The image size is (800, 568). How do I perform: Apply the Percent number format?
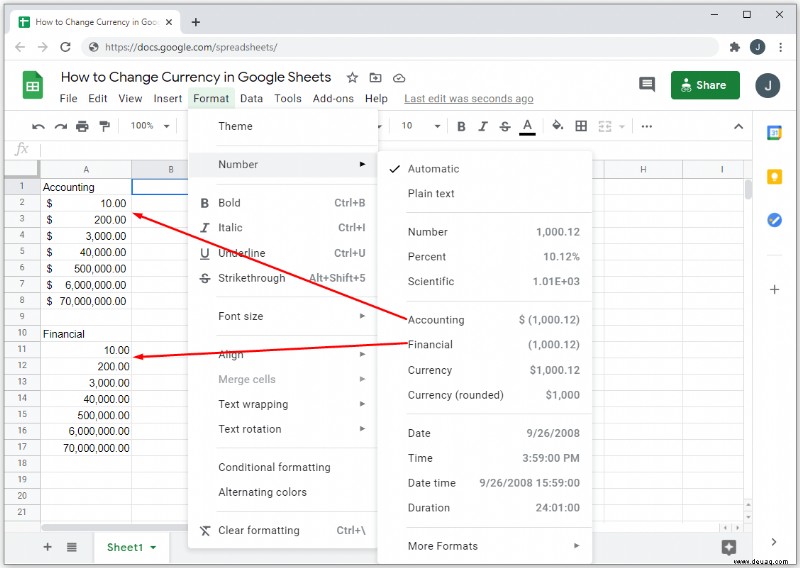[485, 257]
